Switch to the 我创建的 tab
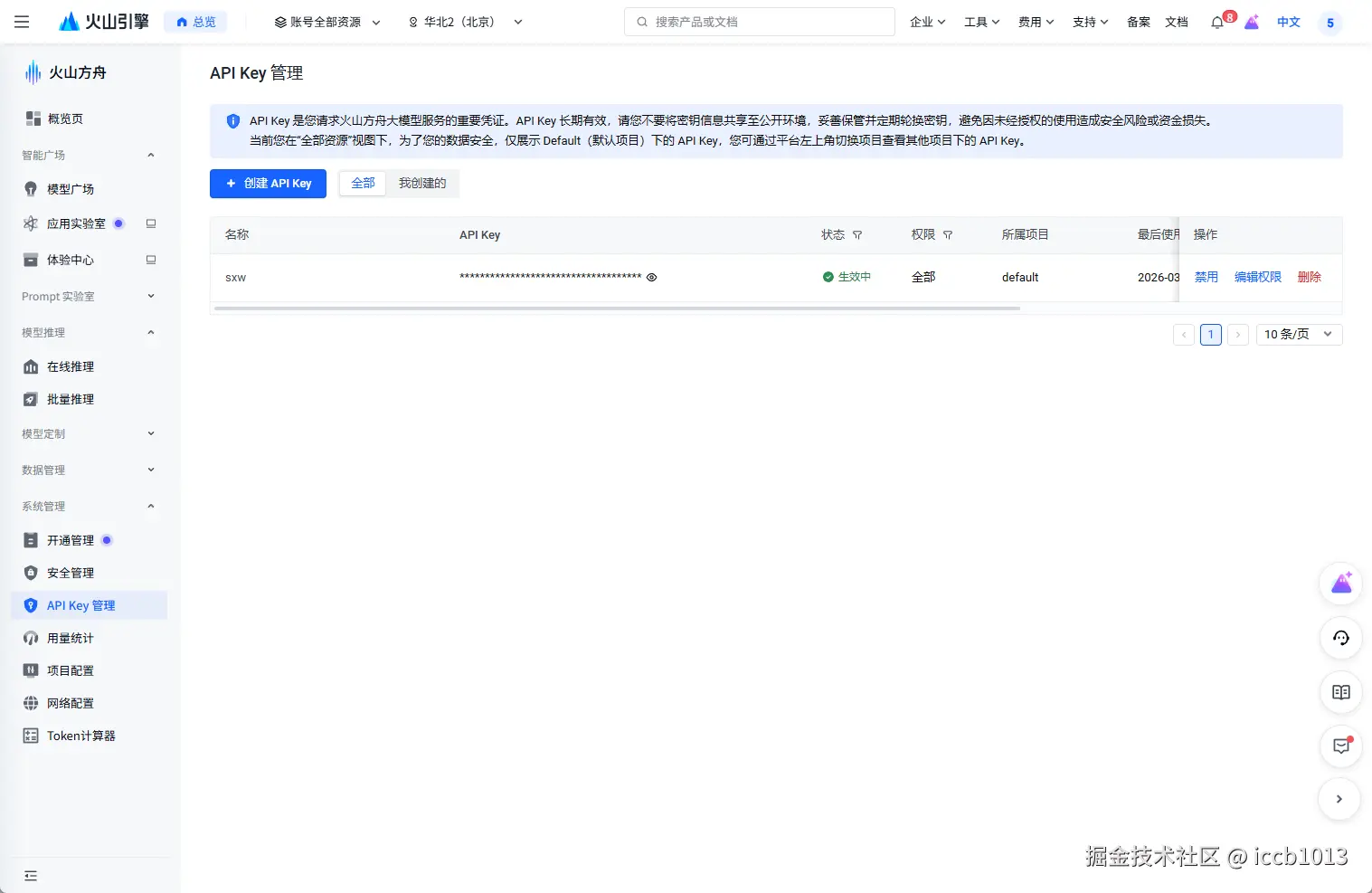 tap(422, 183)
